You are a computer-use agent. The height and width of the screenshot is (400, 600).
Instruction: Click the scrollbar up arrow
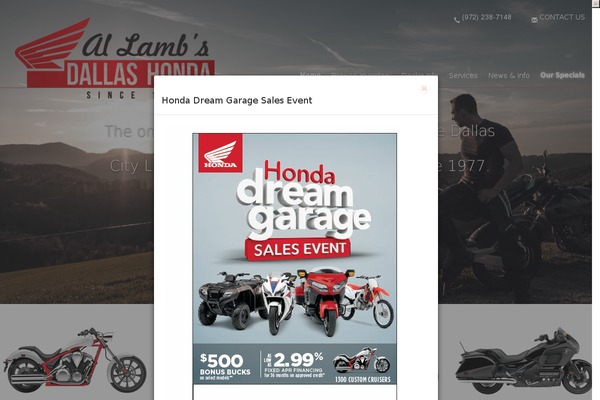(596, 3)
